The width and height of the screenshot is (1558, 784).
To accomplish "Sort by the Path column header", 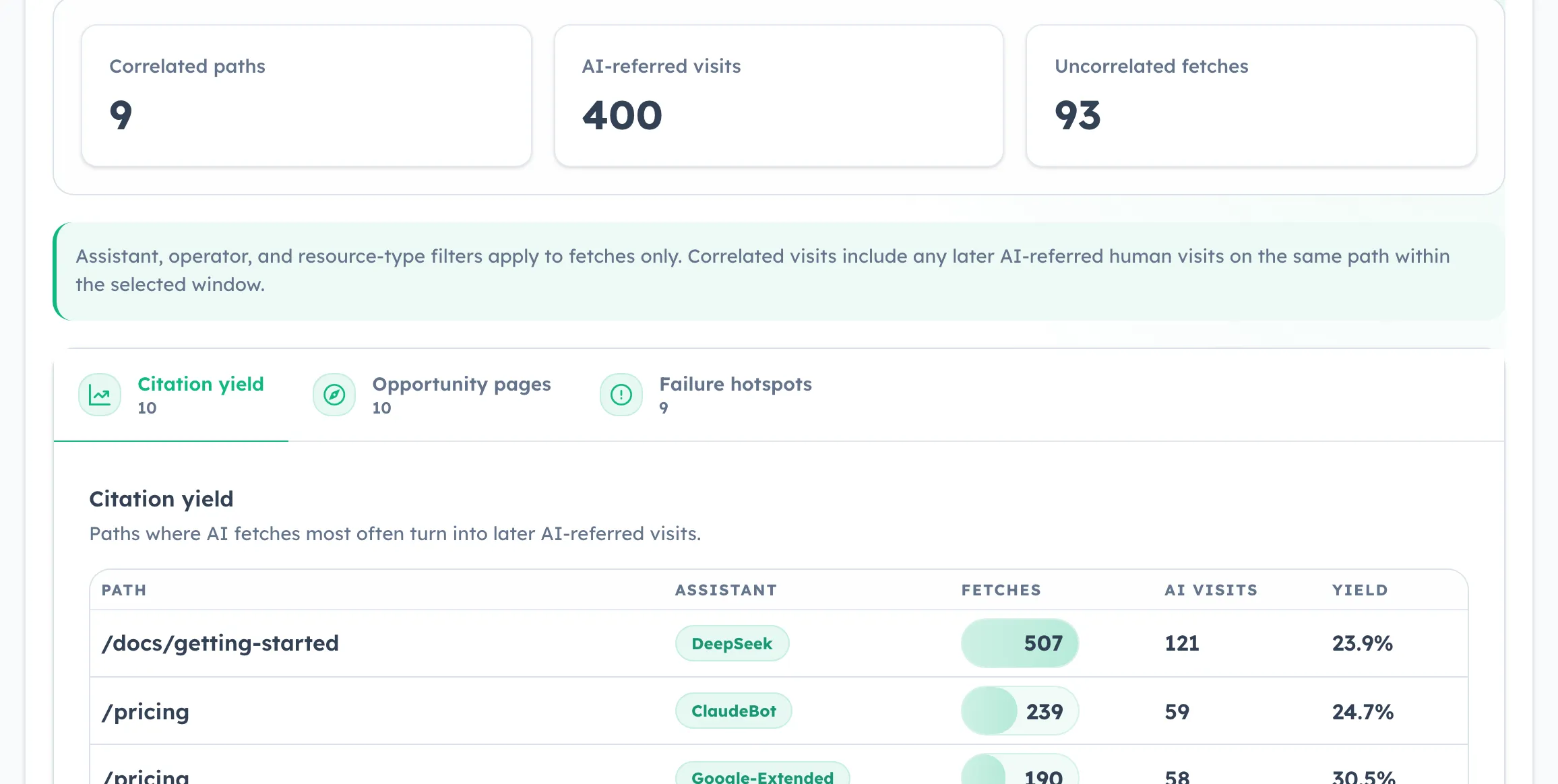I will [124, 590].
